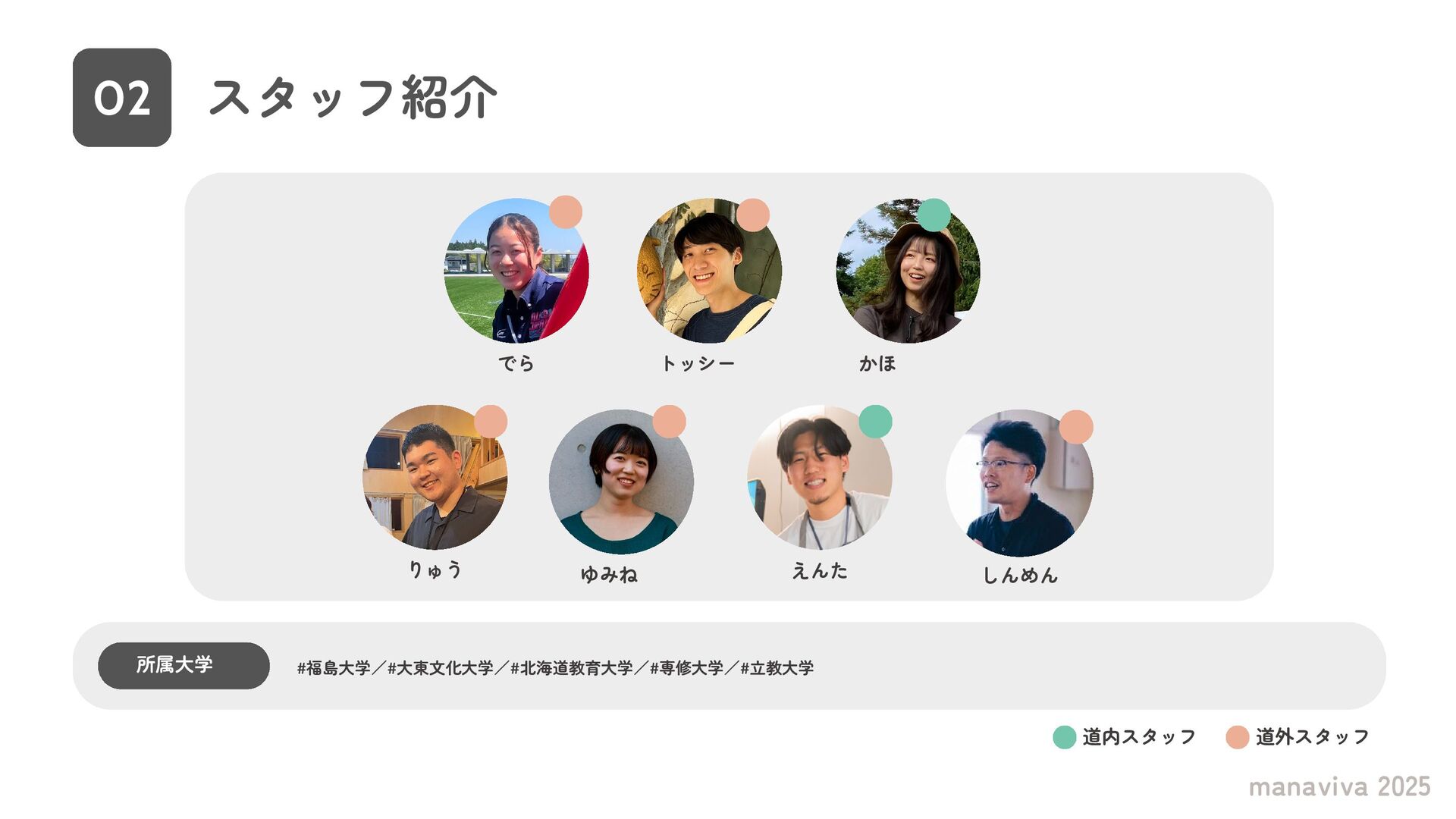The height and width of the screenshot is (819, 1456).
Task: Click the green 道内スタッフ legend circle
Action: [x=1065, y=737]
